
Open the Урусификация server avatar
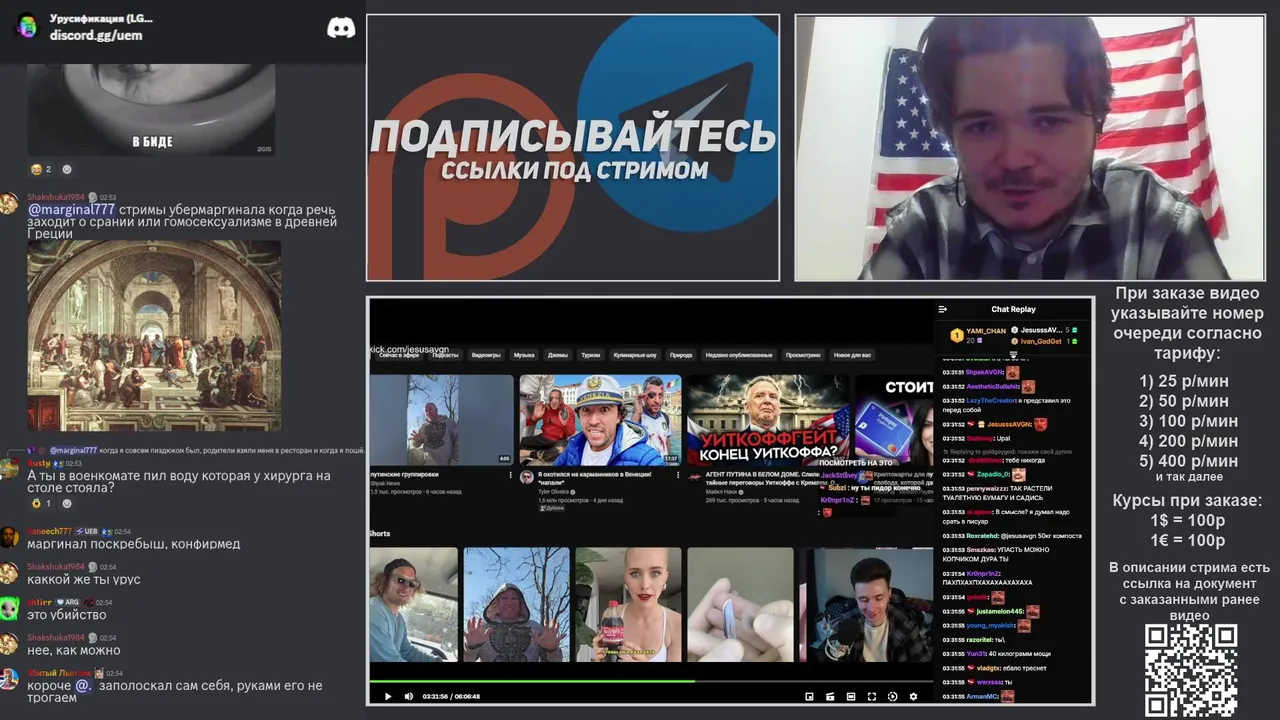point(27,26)
